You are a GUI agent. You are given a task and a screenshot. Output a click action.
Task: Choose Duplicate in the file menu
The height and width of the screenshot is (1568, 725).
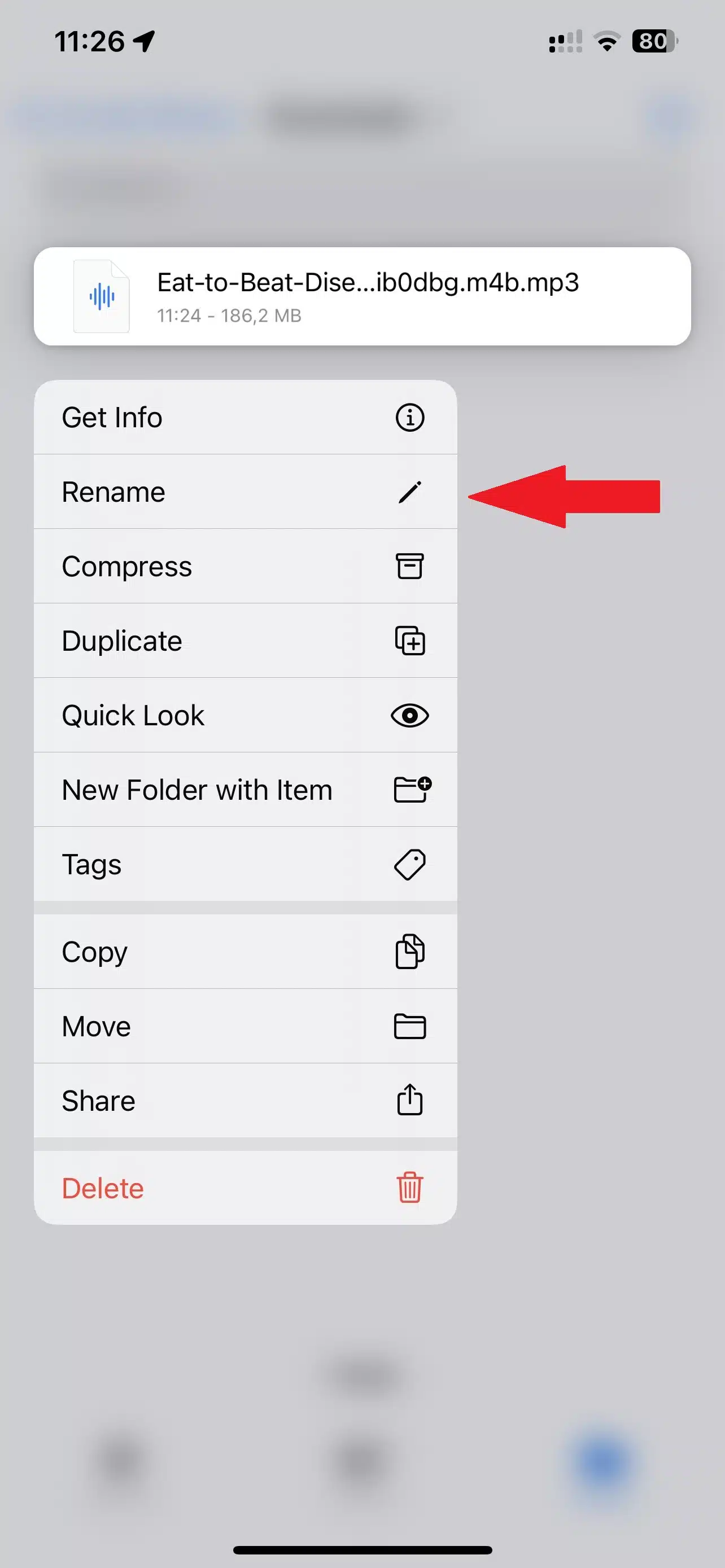[245, 640]
